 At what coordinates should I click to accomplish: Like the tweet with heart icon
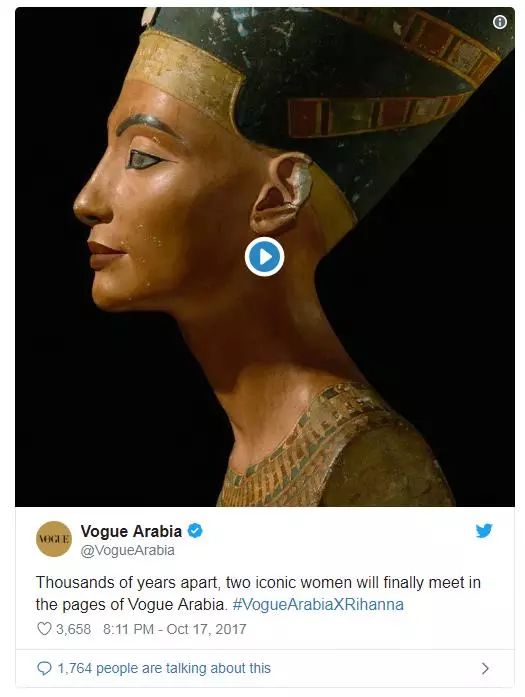44,629
